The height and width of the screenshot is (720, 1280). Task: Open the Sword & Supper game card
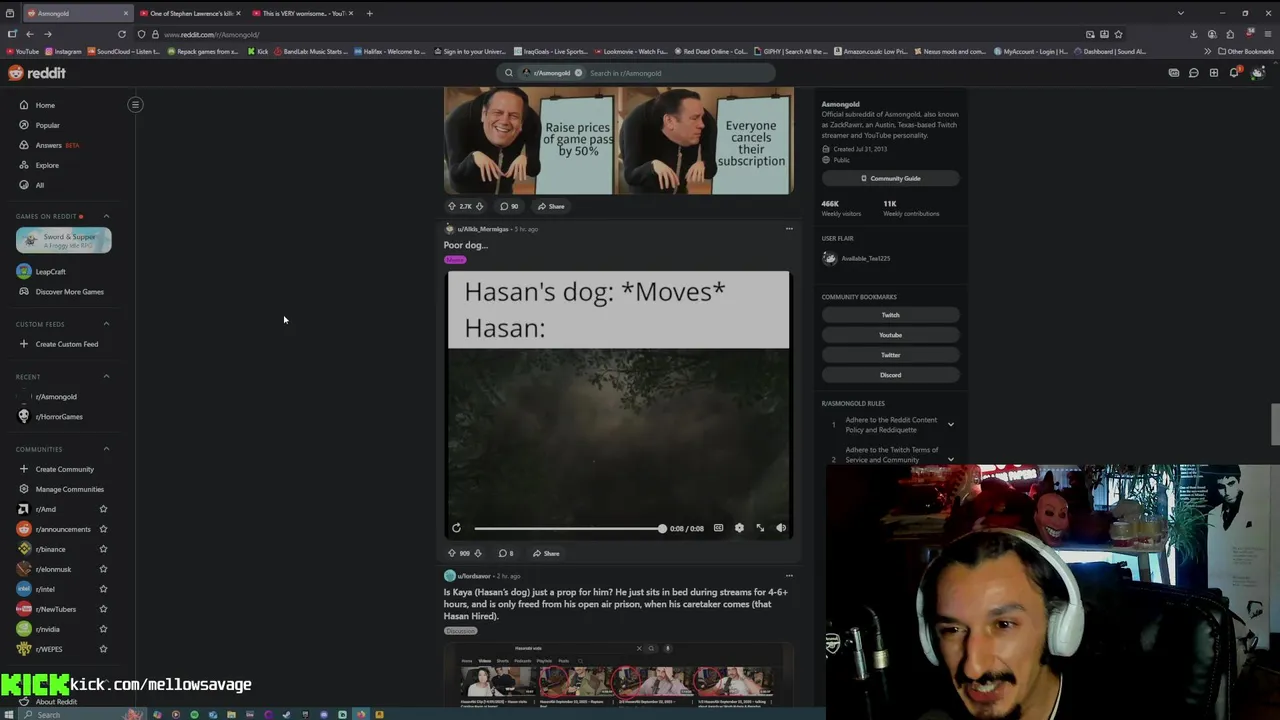(x=63, y=240)
